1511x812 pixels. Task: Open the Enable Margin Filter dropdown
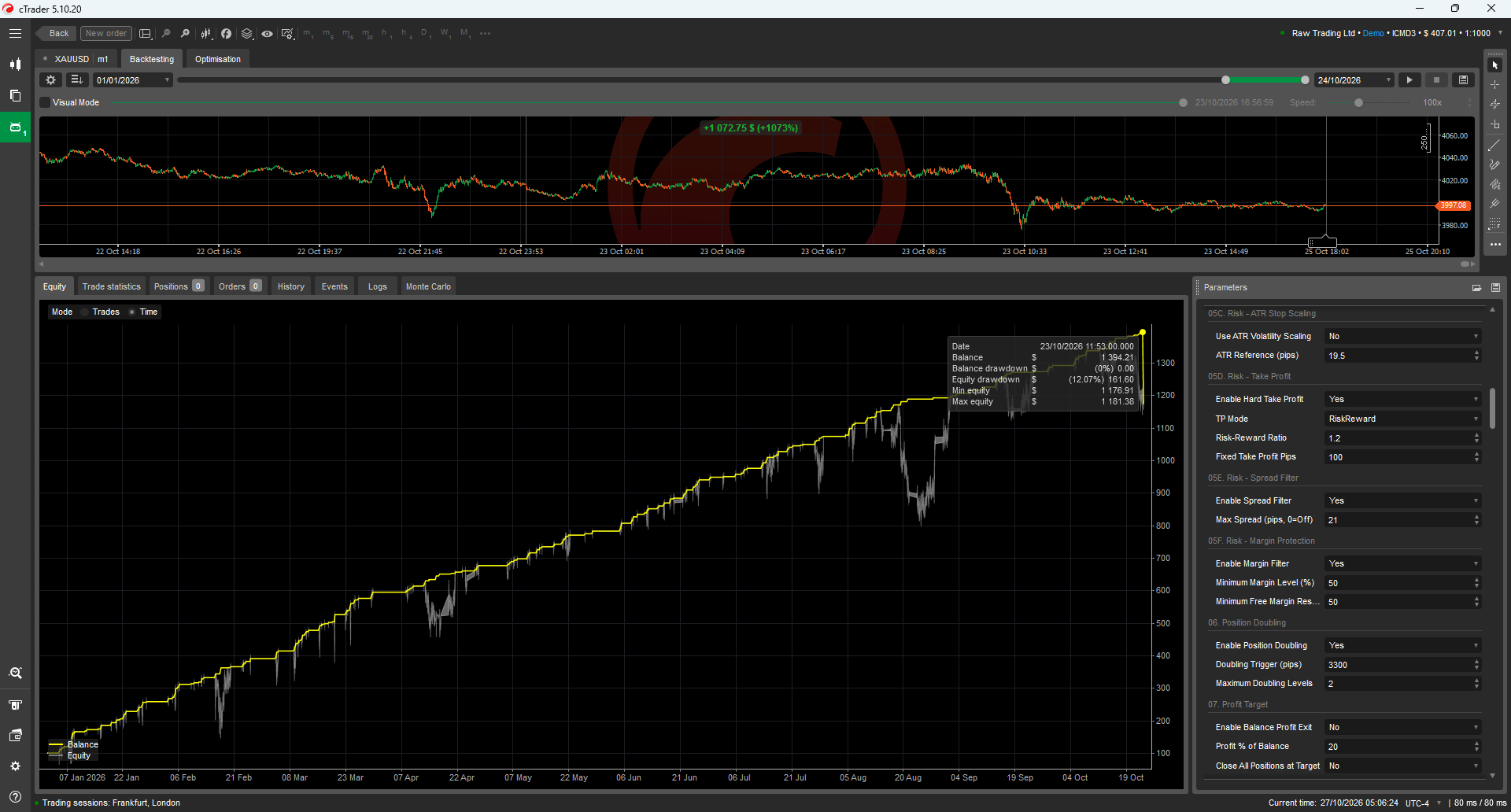tap(1402, 564)
